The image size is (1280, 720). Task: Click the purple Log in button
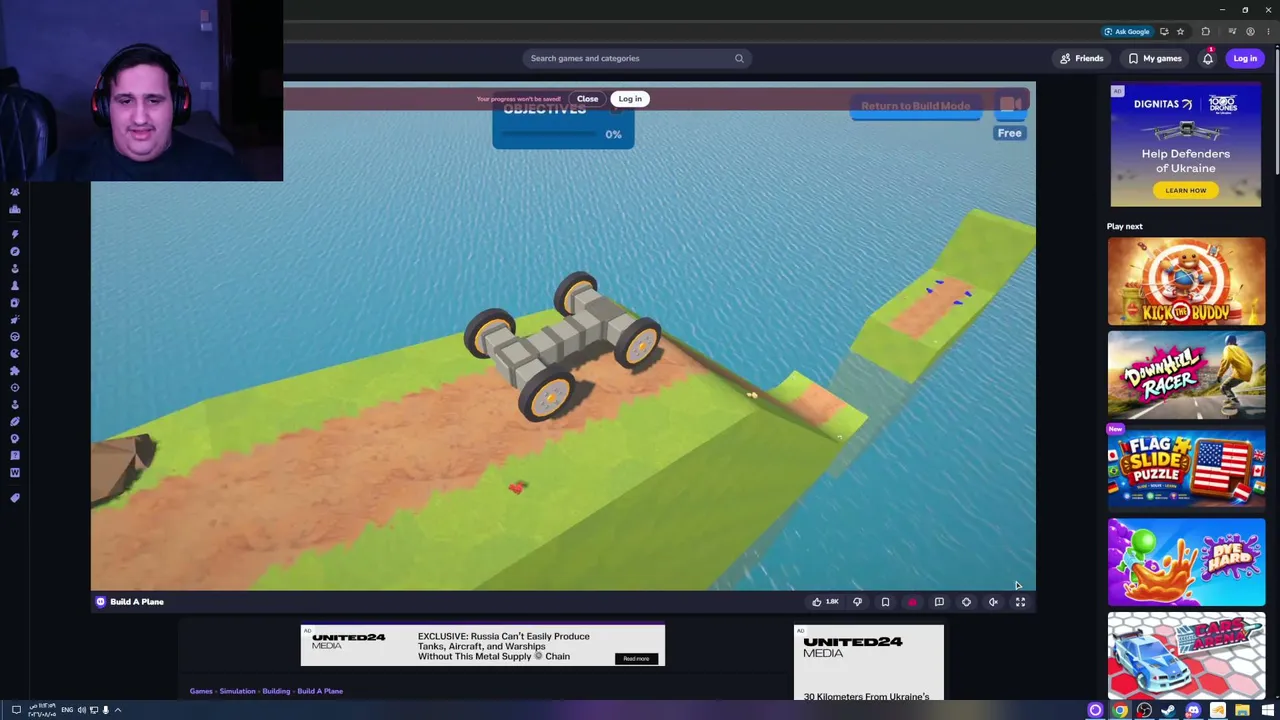pos(1245,58)
